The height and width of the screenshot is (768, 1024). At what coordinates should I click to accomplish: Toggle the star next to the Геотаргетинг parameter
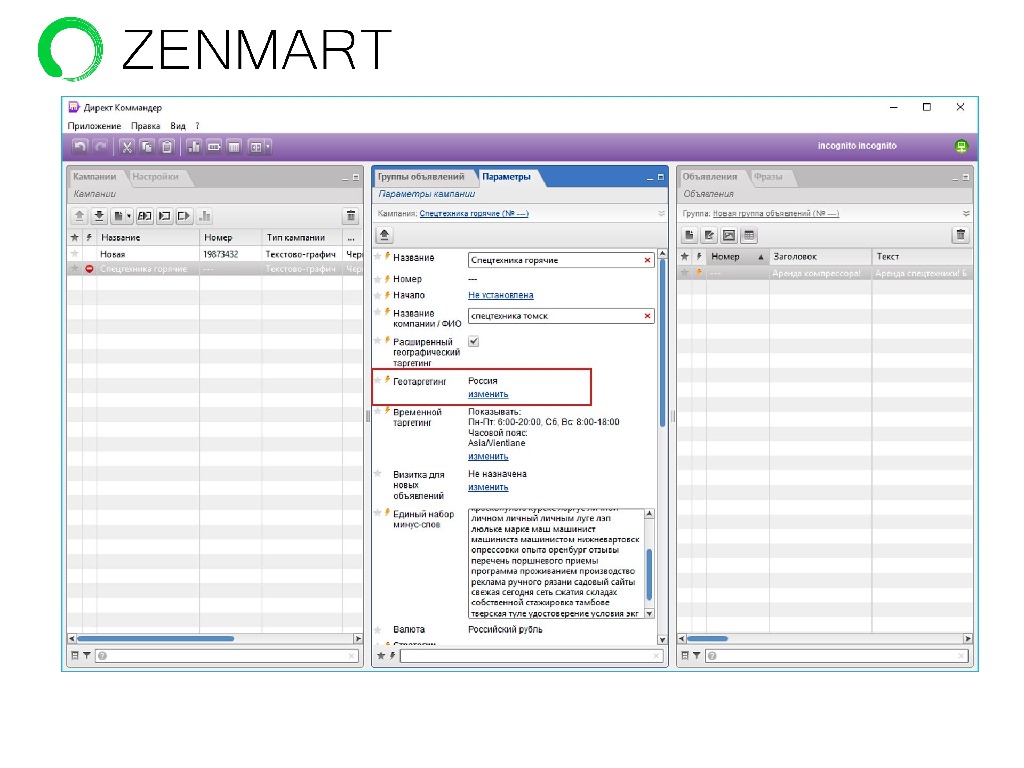pos(378,380)
